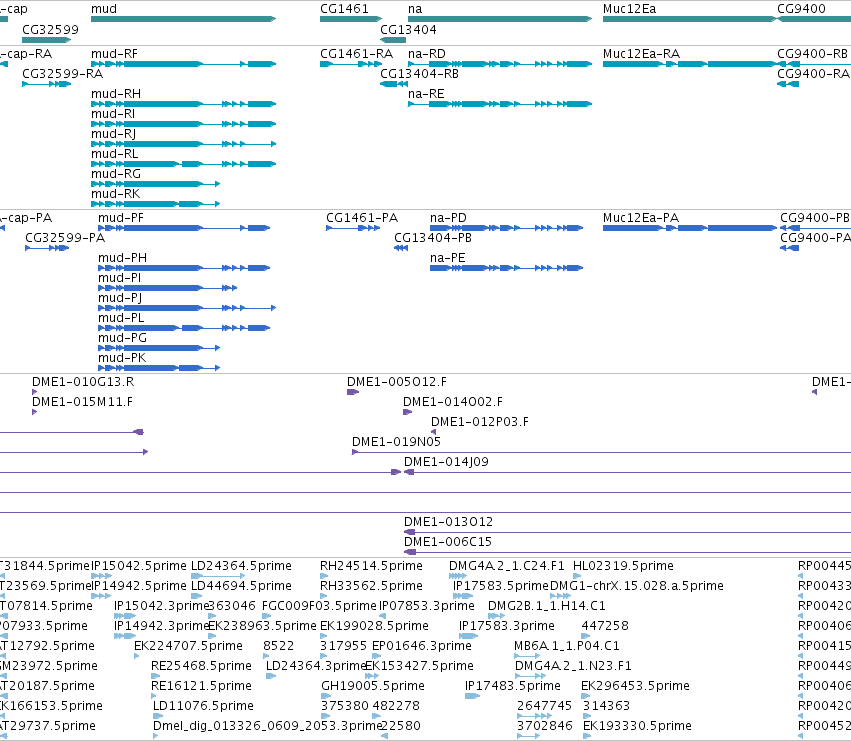Click the LD44694.5prime EST feature
Image resolution: width=851 pixels, height=741 pixels.
coord(195,596)
